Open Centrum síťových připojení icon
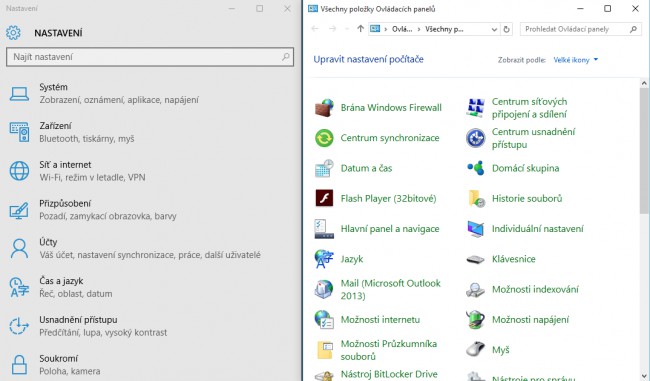 click(475, 108)
